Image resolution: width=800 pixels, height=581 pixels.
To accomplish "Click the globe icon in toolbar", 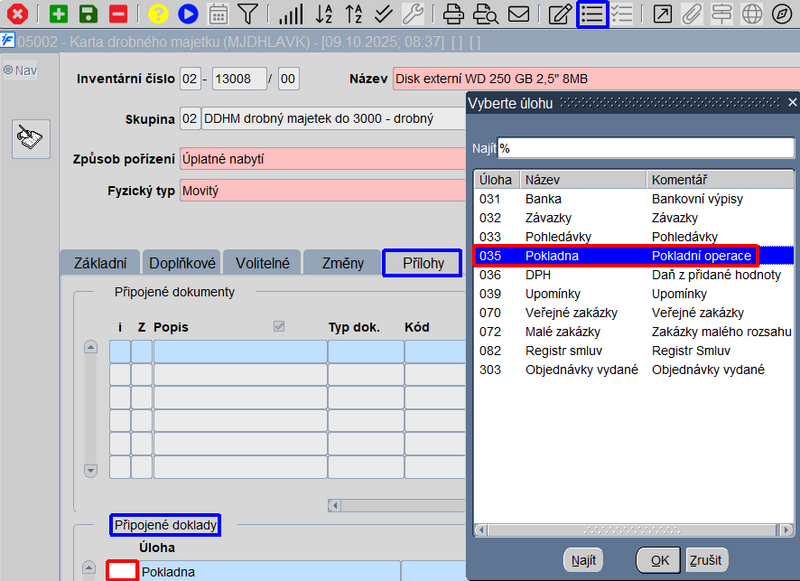I will (752, 14).
